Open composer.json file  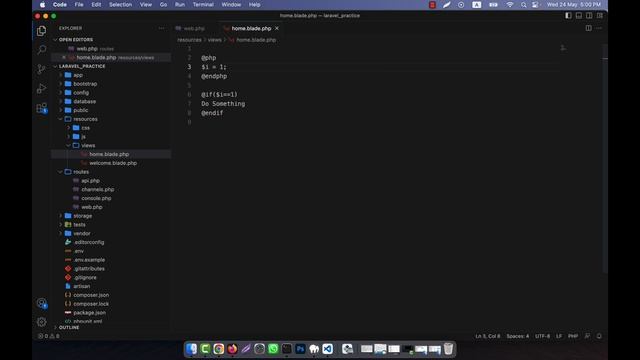[91, 295]
